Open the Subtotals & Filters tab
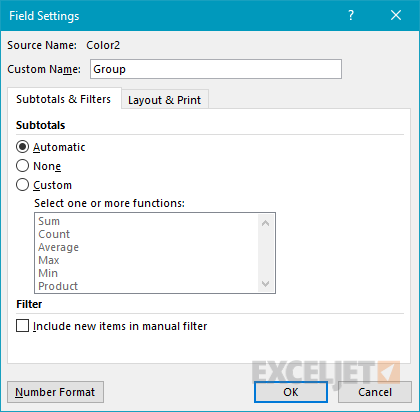 [x=64, y=99]
